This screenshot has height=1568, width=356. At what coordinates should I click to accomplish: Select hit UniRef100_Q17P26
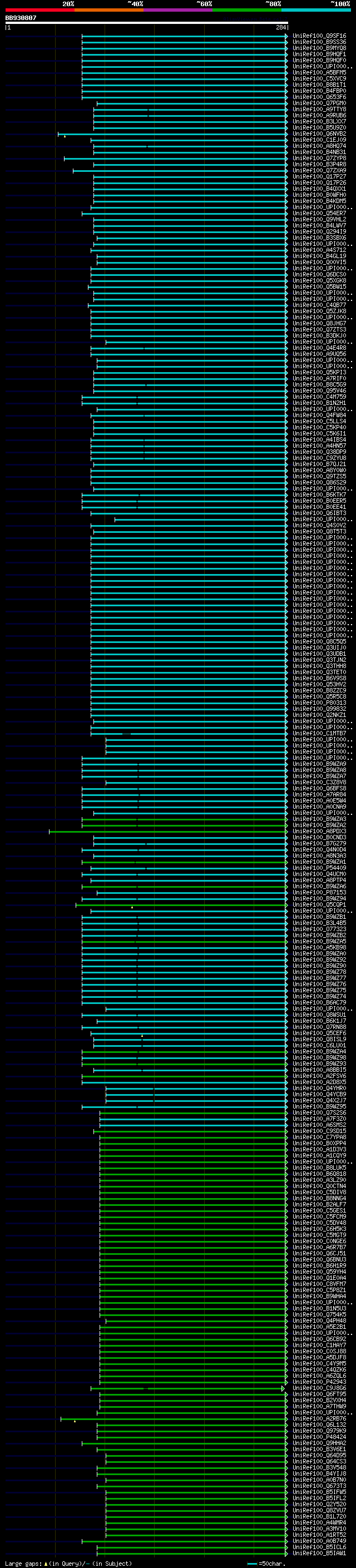click(x=319, y=182)
